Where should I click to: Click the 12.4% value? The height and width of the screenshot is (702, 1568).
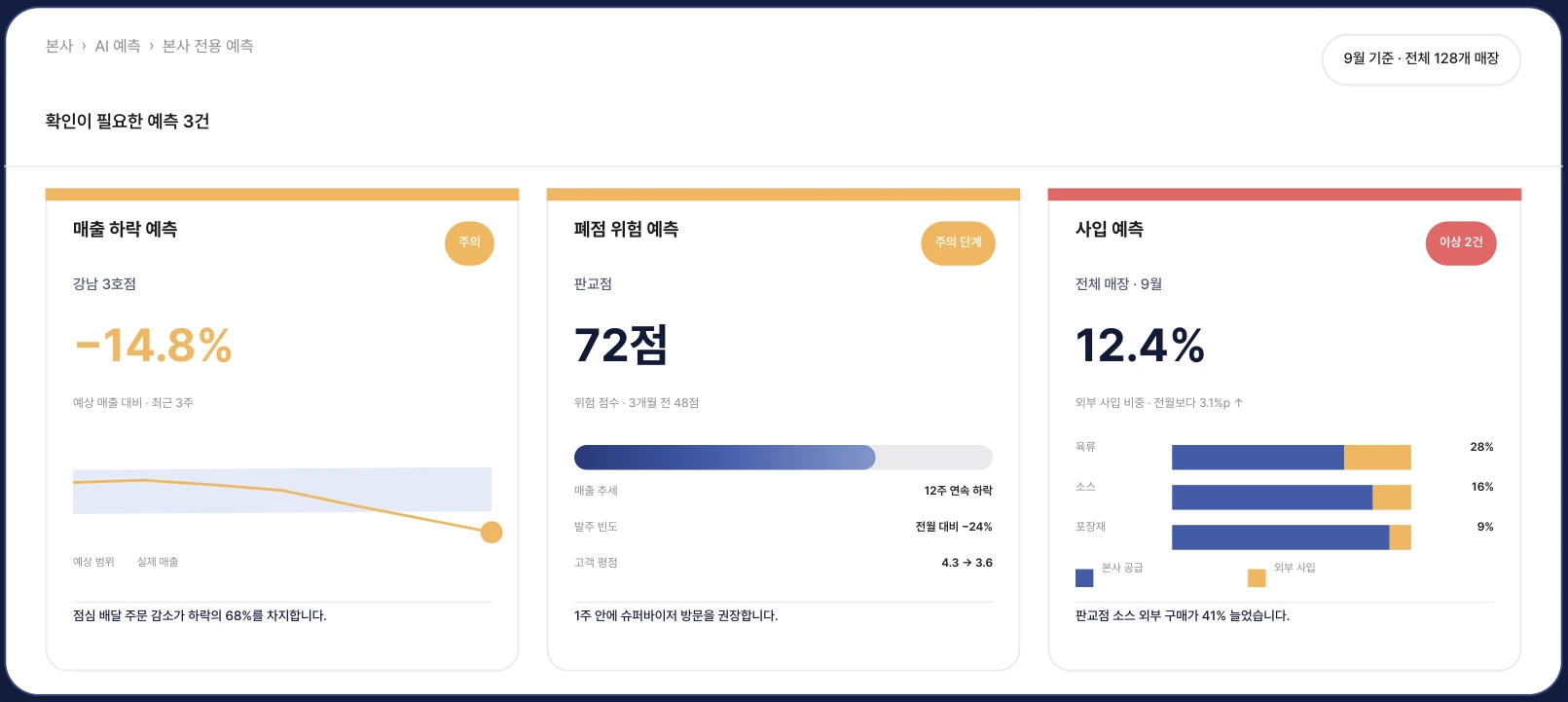pyautogui.click(x=1140, y=346)
